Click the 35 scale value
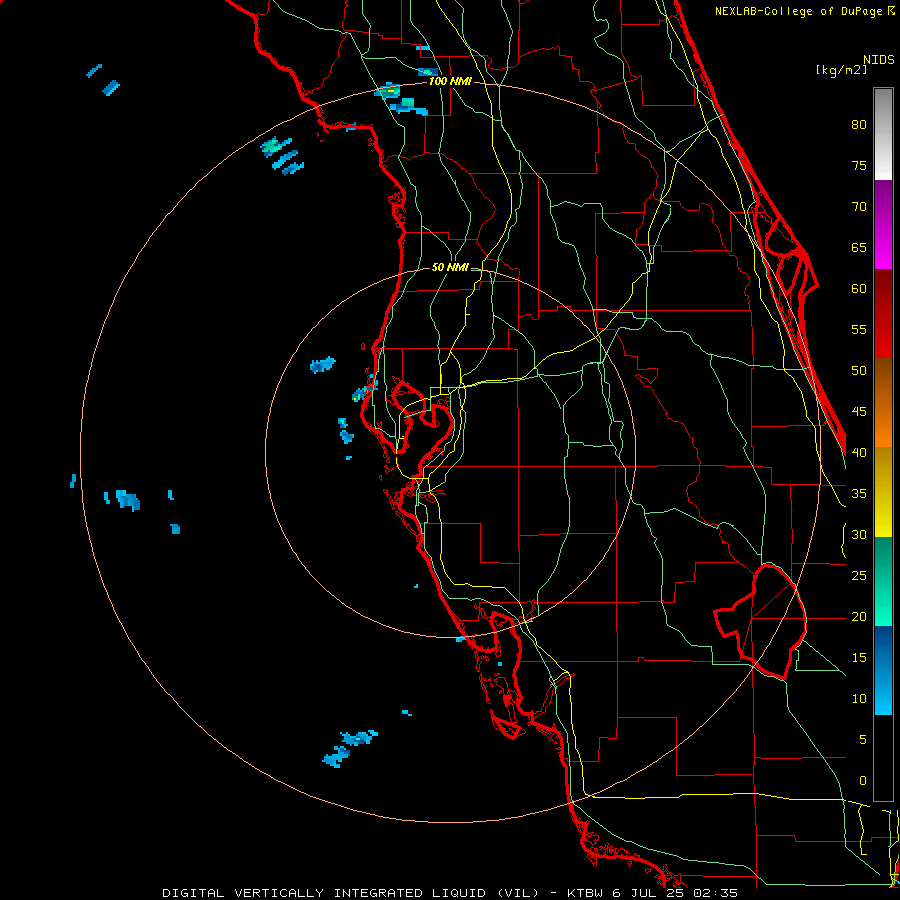The width and height of the screenshot is (900, 900). pos(859,494)
